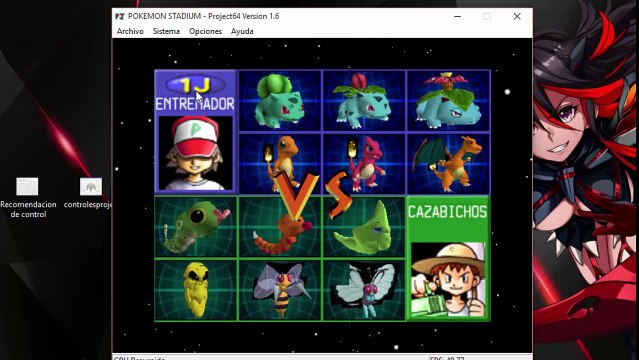Click the 1J player badge
The height and width of the screenshot is (360, 639).
[x=195, y=85]
